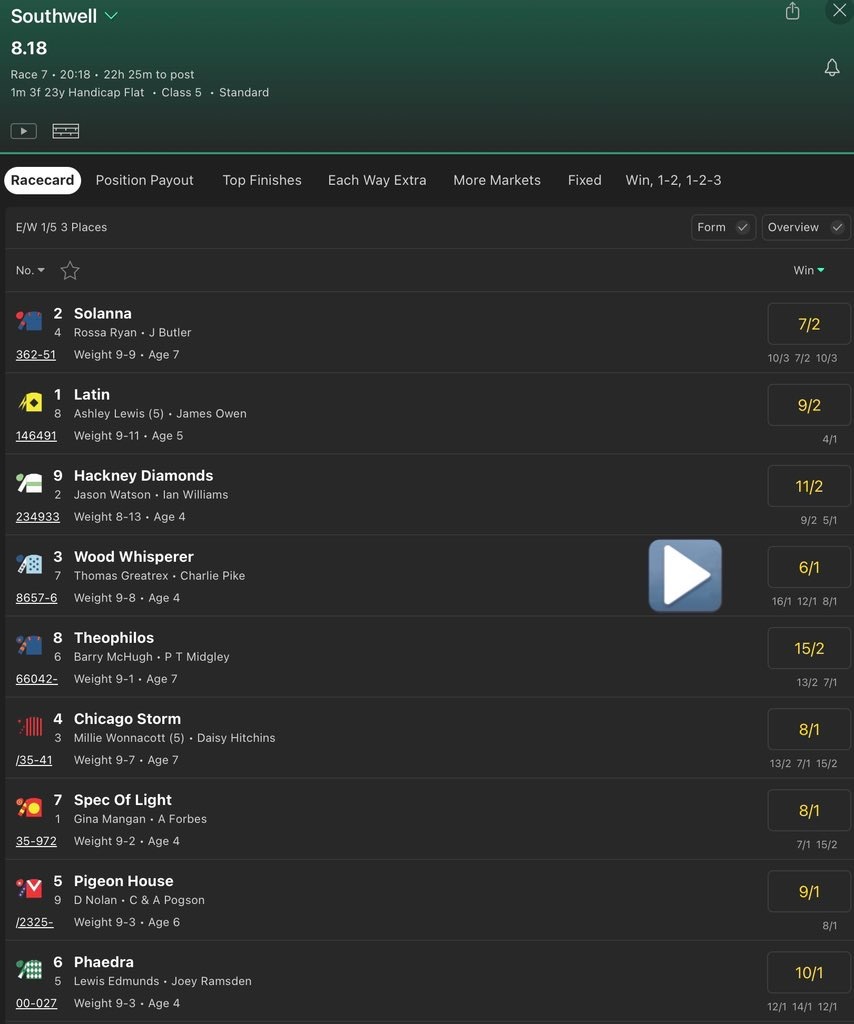Tap Spec Of Light's silks icon

click(29, 807)
